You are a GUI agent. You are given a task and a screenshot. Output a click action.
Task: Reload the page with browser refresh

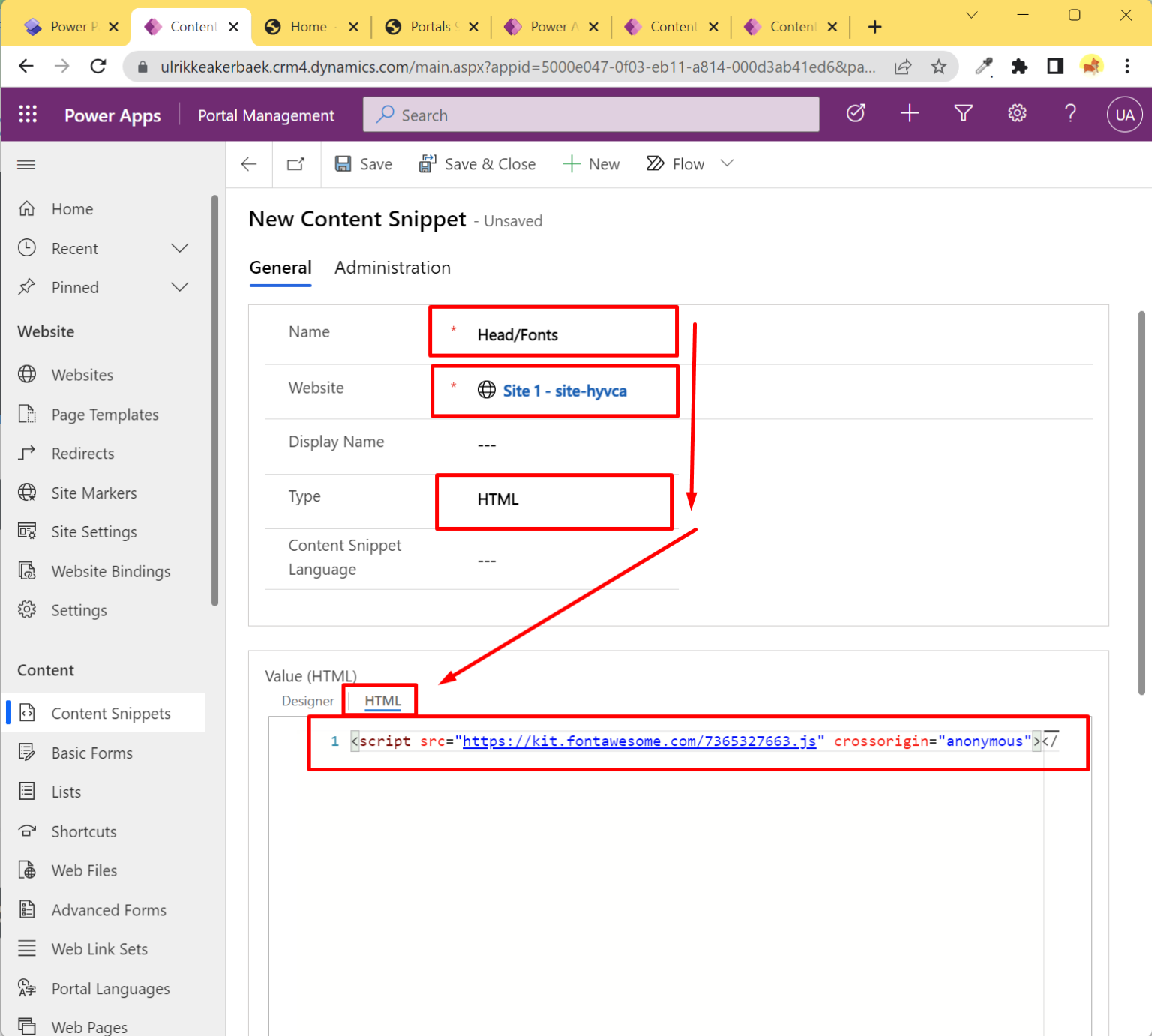click(98, 67)
